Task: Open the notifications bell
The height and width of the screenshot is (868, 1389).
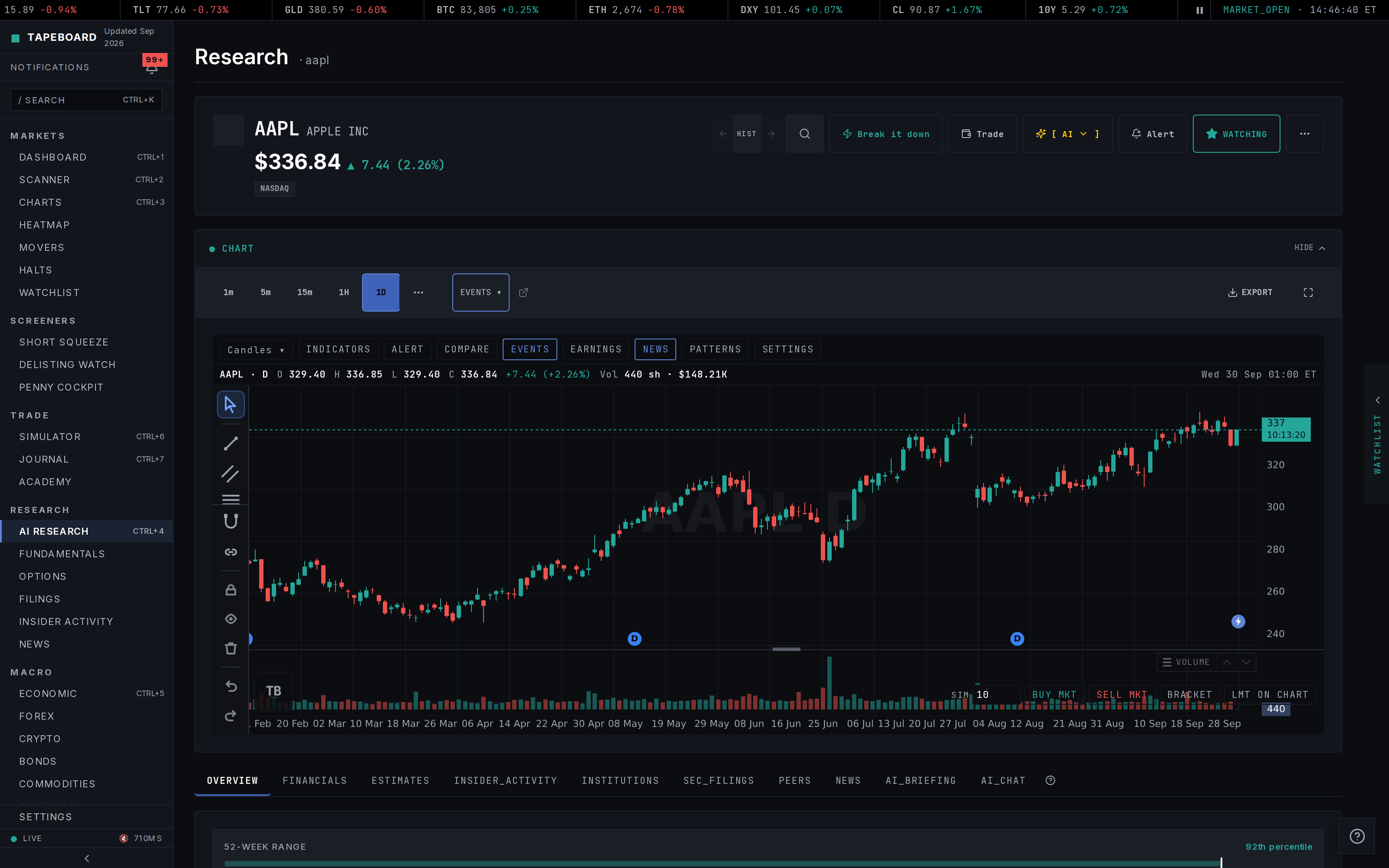Action: point(151,68)
